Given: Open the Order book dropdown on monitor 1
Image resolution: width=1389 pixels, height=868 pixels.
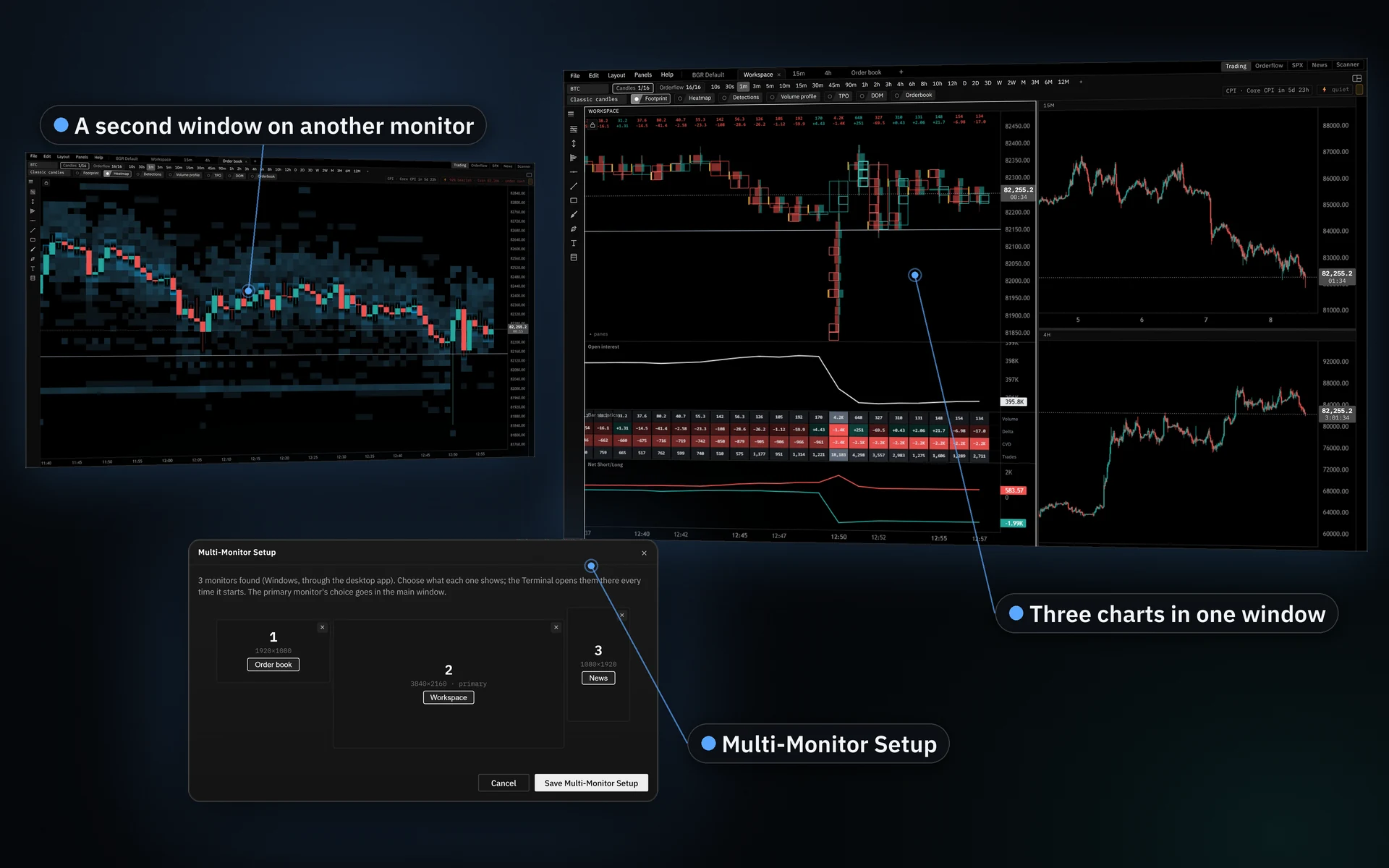Looking at the screenshot, I should 273,665.
